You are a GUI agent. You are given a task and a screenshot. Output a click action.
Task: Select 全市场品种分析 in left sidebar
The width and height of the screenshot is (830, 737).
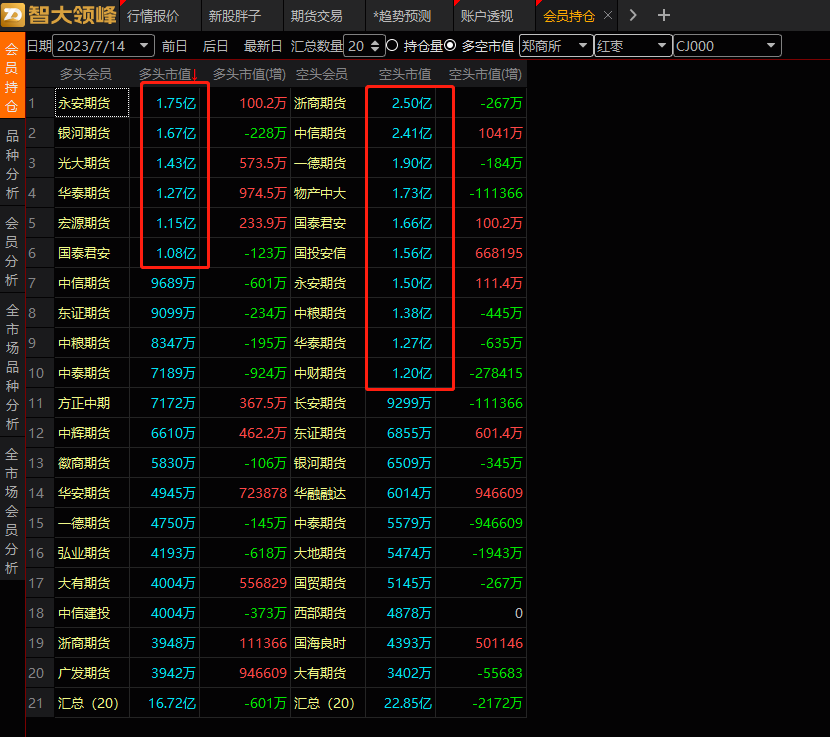point(12,367)
